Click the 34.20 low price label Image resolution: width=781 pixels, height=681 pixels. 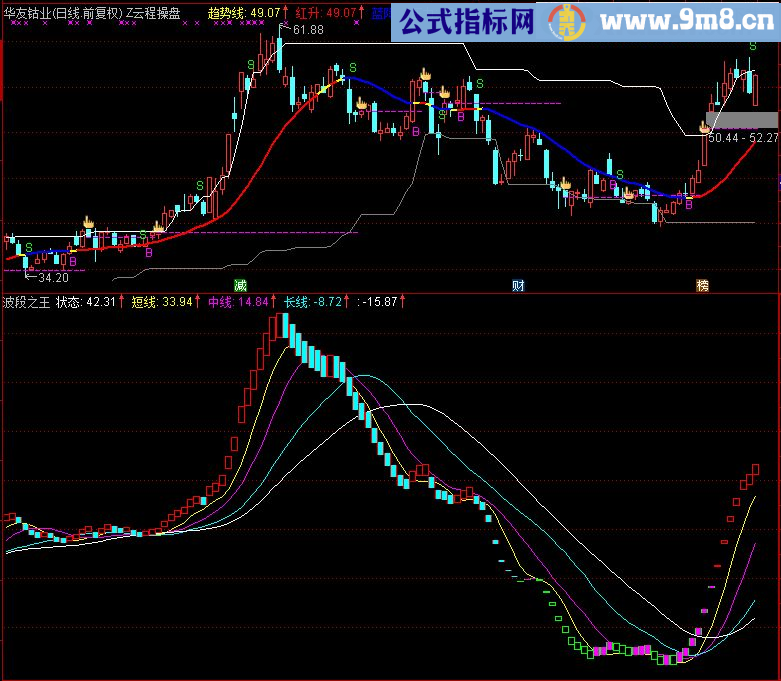(x=53, y=277)
